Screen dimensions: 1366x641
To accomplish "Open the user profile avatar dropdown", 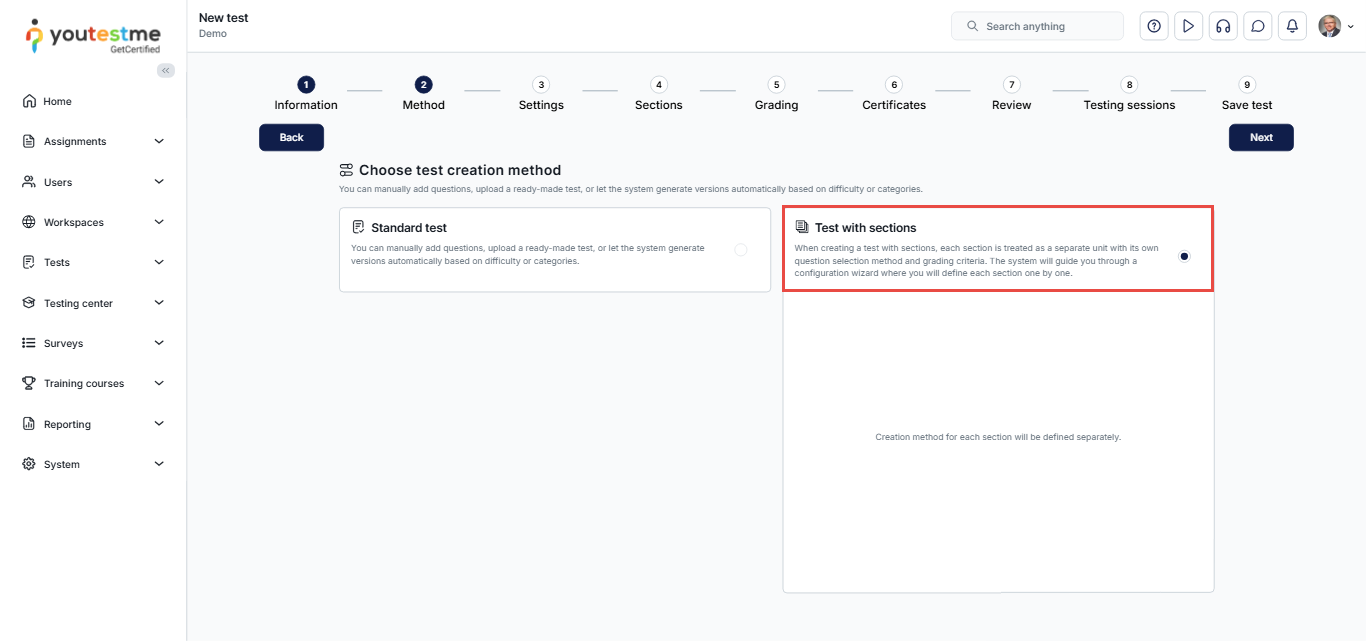I will pos(1335,26).
